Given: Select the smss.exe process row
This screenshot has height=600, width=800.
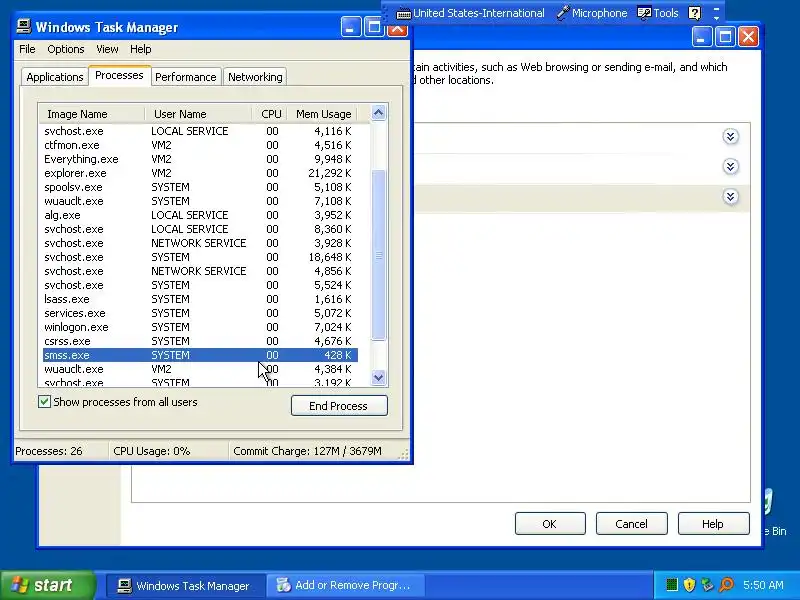Looking at the screenshot, I should (x=200, y=355).
